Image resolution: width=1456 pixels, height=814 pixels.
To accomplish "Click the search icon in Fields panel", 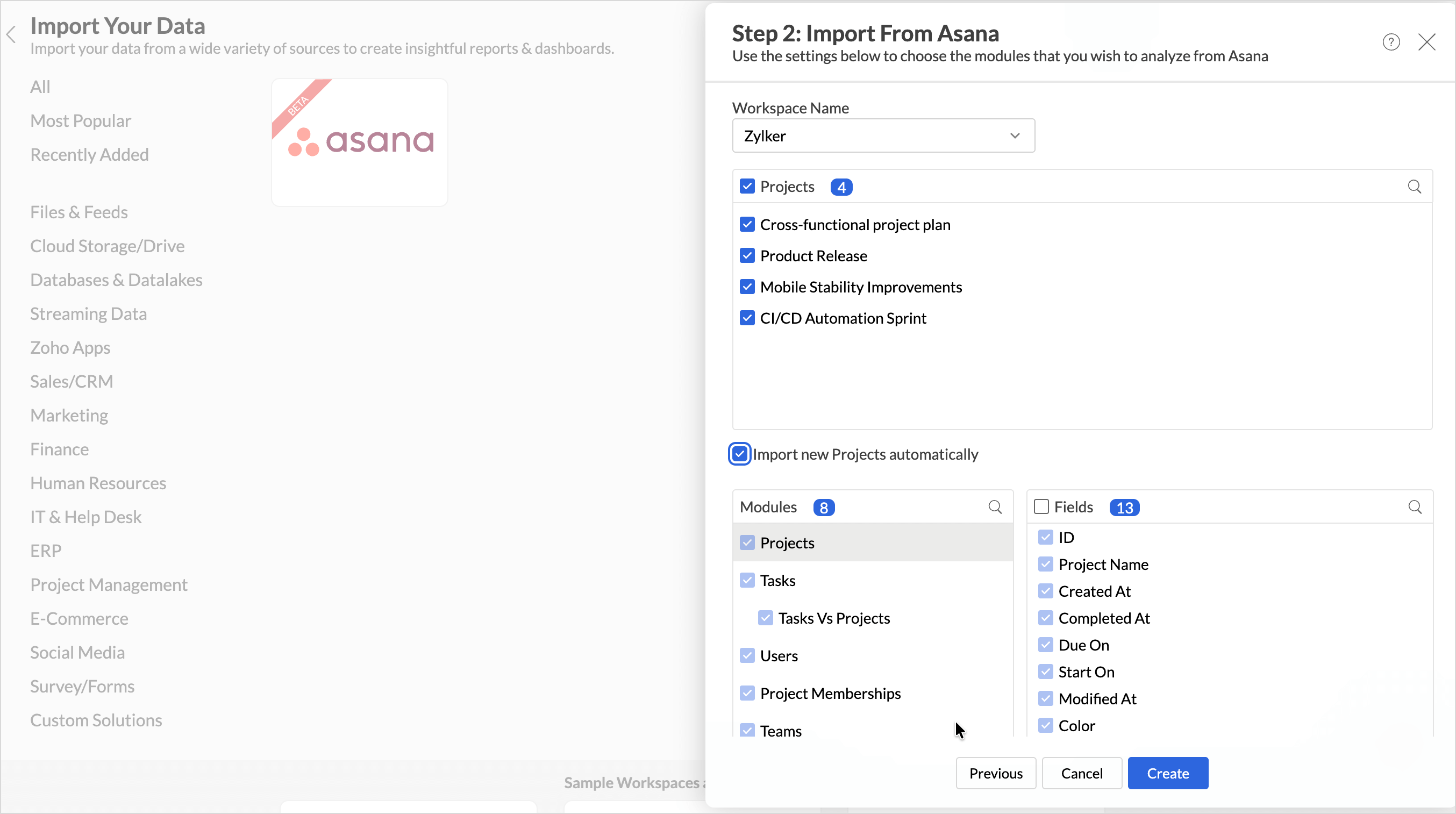I will coord(1415,507).
